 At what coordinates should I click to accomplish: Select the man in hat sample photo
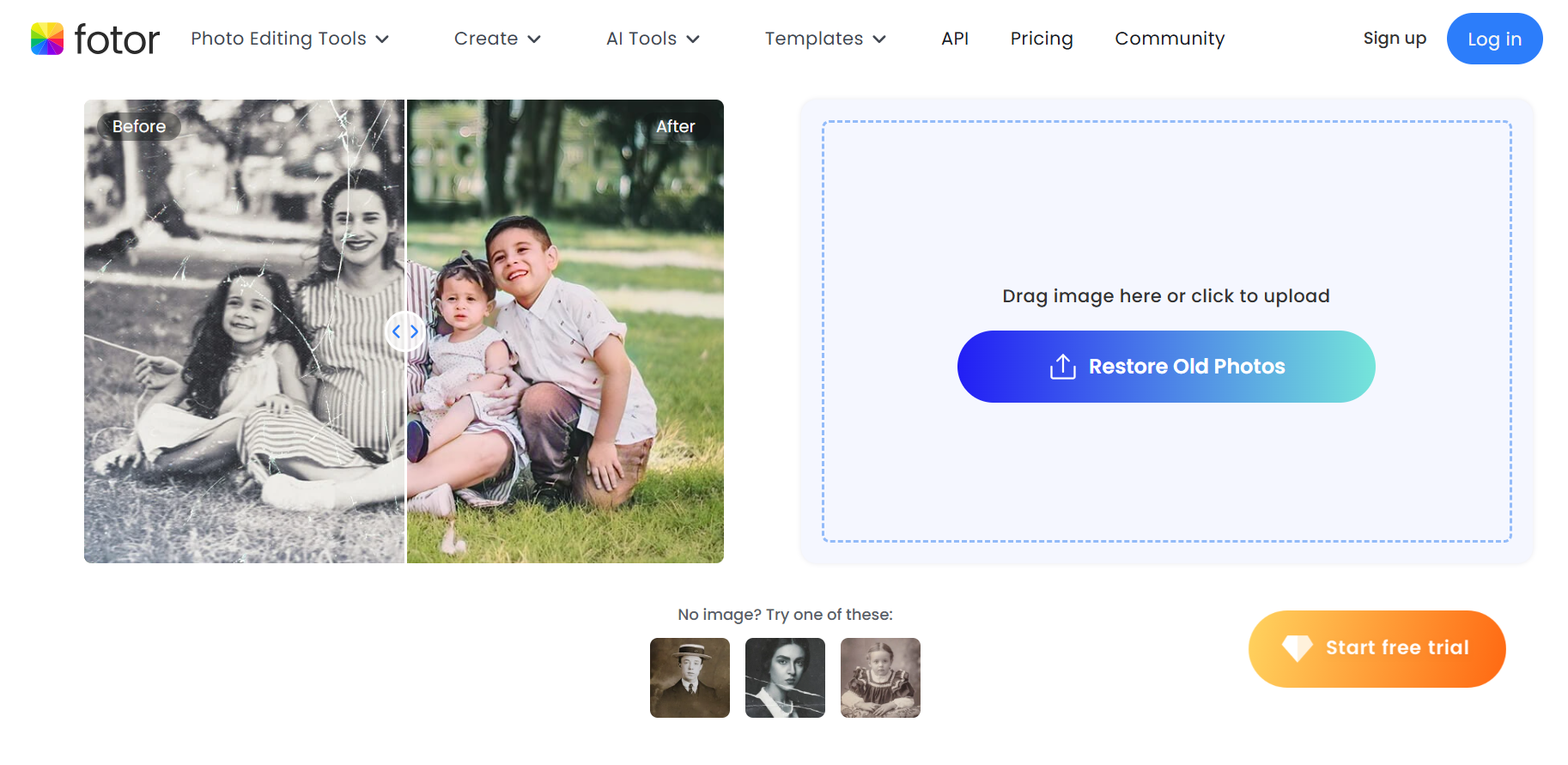pyautogui.click(x=690, y=677)
